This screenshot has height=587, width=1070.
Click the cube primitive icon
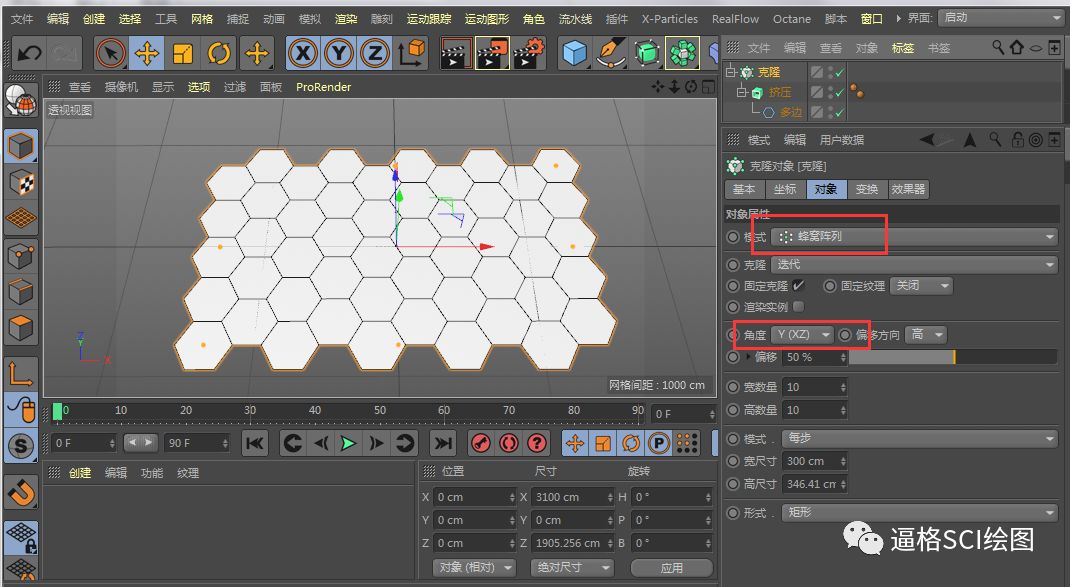(x=575, y=53)
